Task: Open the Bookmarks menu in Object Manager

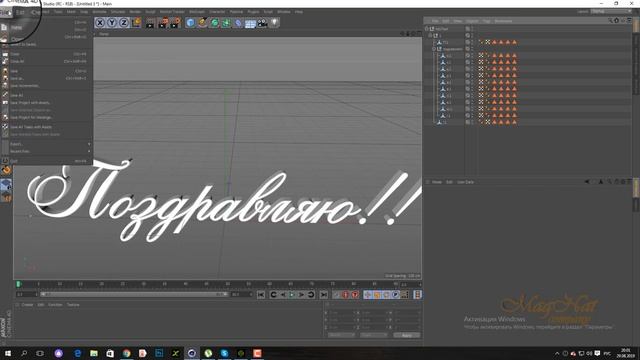Action: 503,21
